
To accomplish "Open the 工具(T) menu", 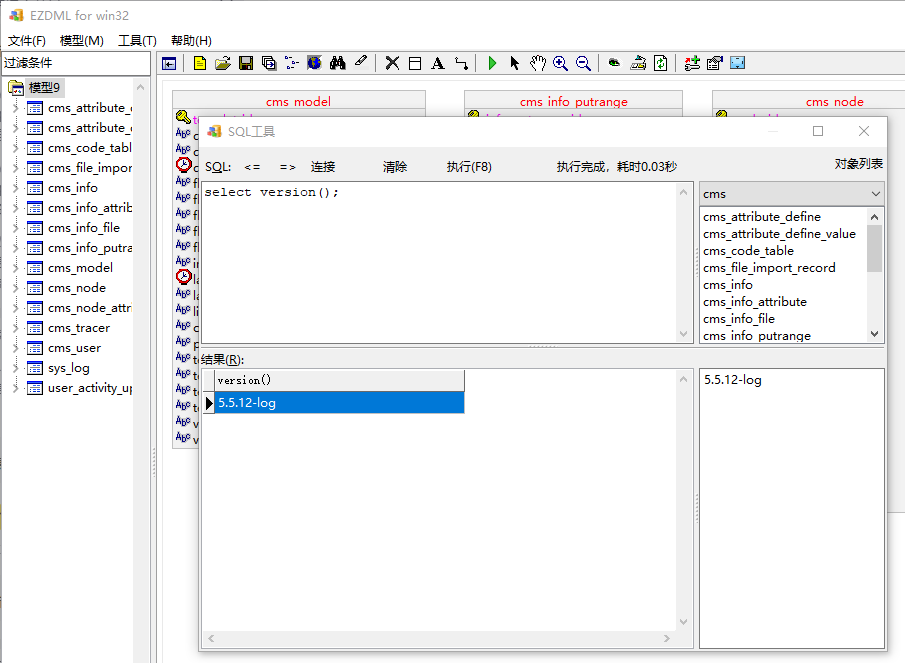I will (137, 40).
